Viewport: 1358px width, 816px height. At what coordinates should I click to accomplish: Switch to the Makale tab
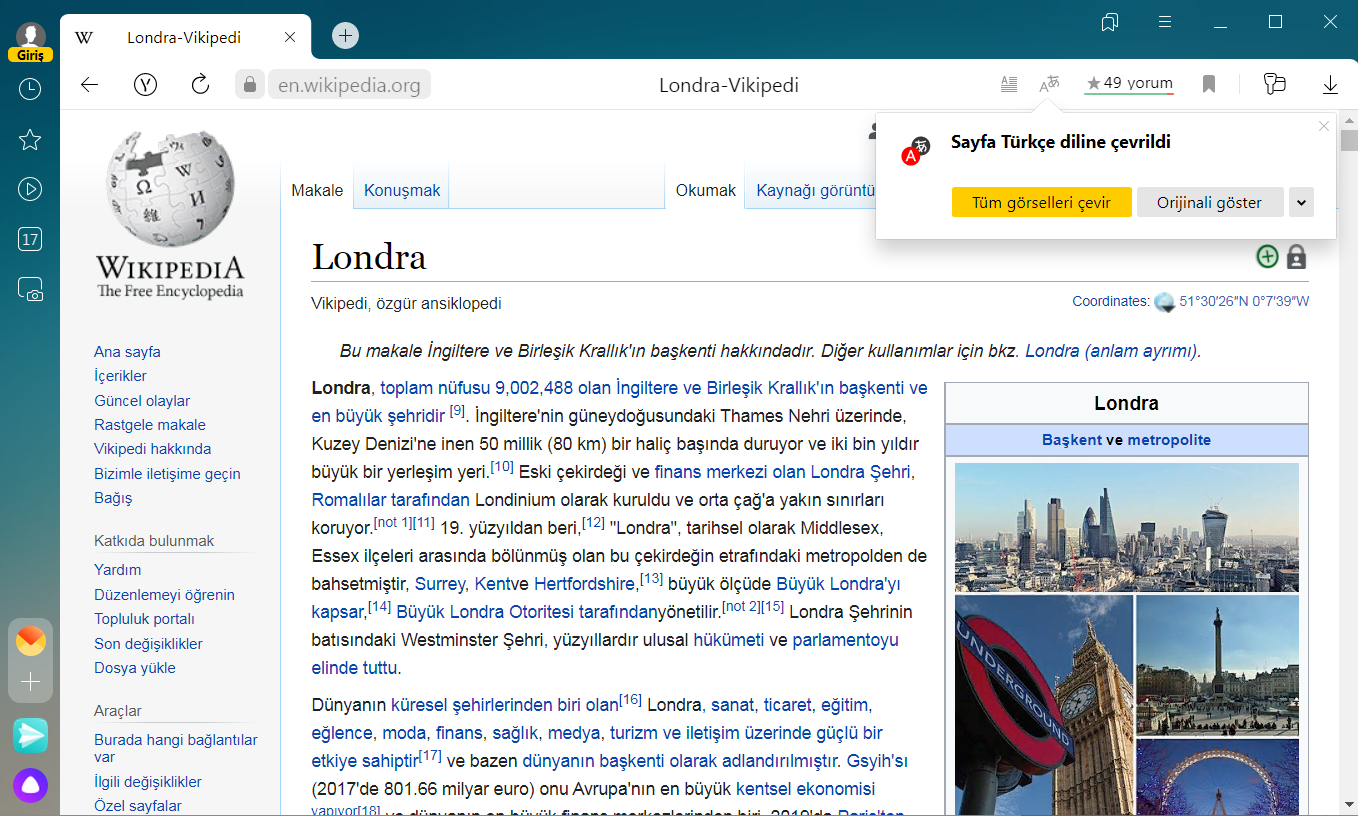317,190
